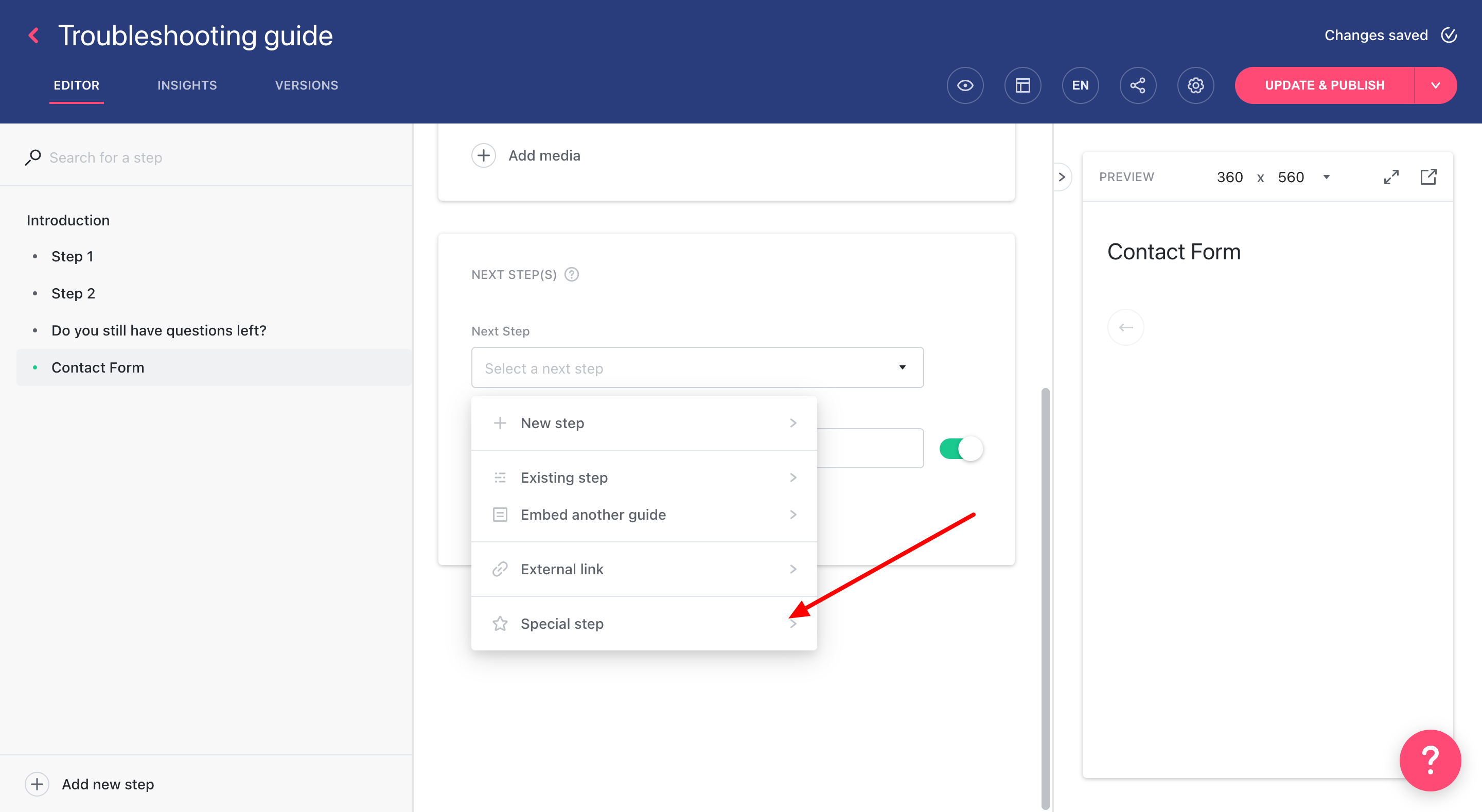Expand the Existing step submenu chevron
This screenshot has width=1482, height=812.
[x=793, y=477]
